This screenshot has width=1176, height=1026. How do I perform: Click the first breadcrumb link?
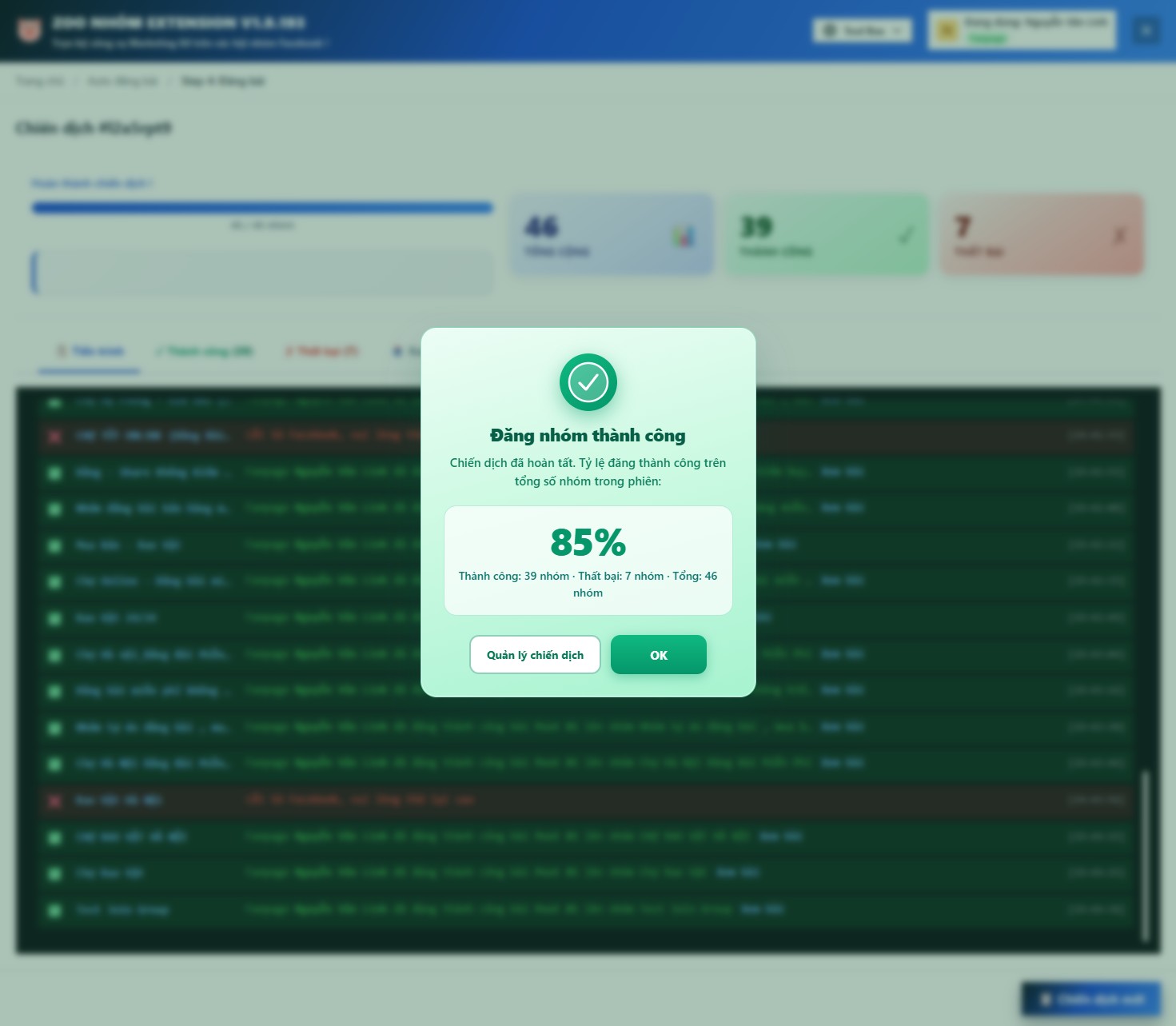pyautogui.click(x=40, y=82)
